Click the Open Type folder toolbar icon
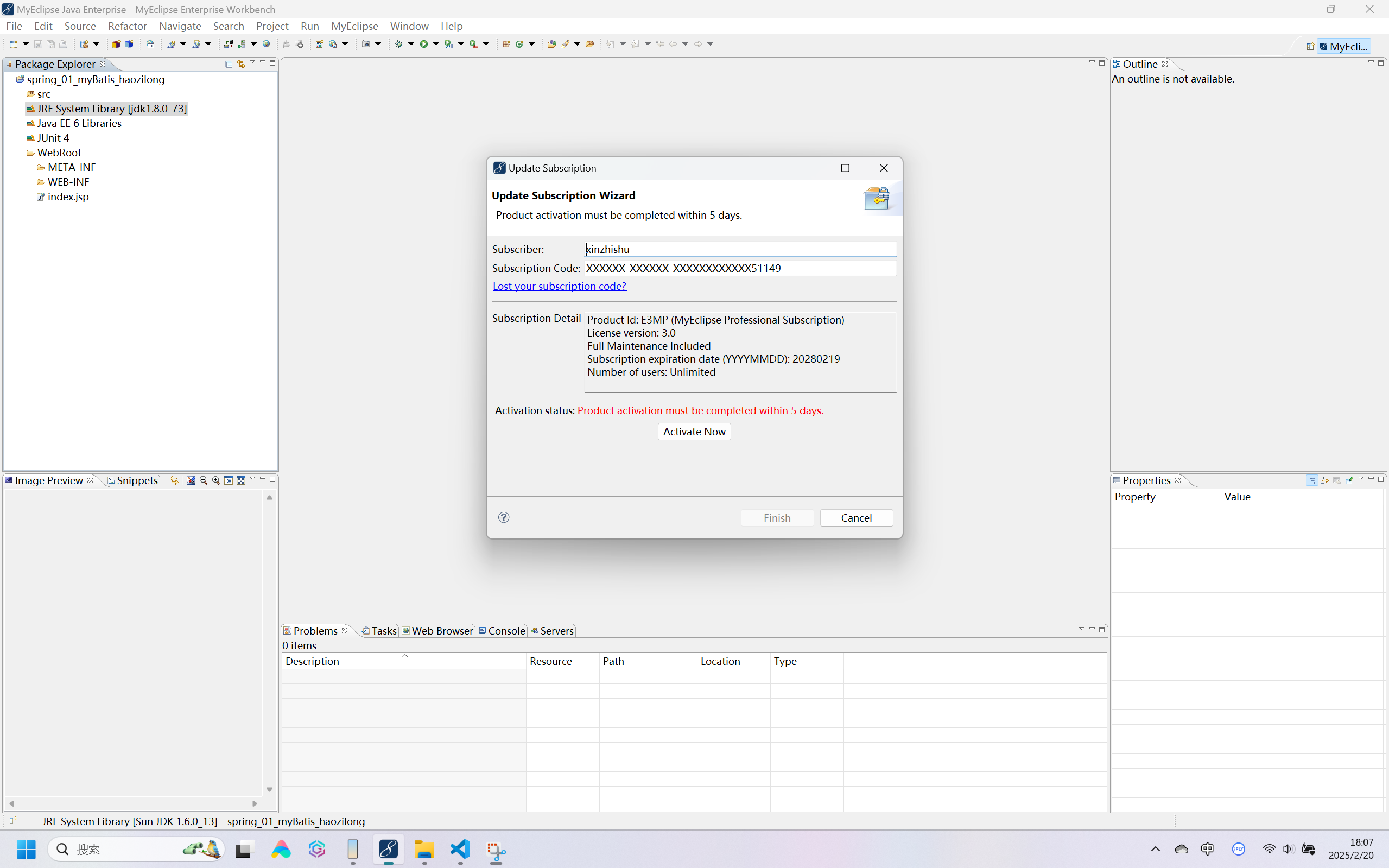This screenshot has height=868, width=1389. tap(551, 44)
